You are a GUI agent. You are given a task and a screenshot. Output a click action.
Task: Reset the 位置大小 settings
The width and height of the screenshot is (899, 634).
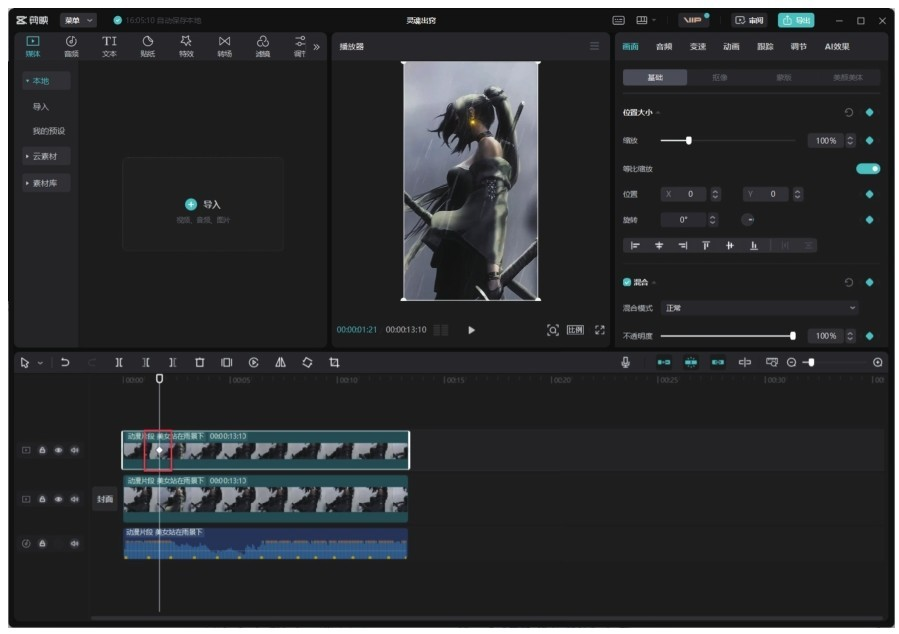coord(849,112)
